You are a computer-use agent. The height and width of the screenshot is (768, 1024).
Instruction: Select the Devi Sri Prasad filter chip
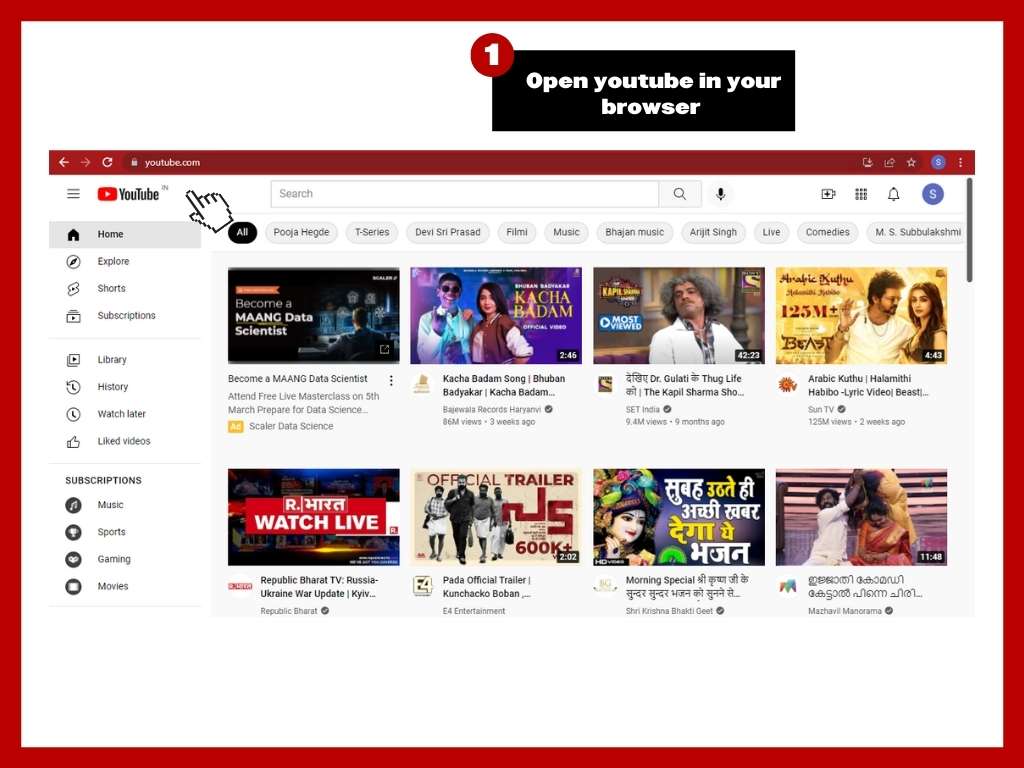(x=447, y=232)
